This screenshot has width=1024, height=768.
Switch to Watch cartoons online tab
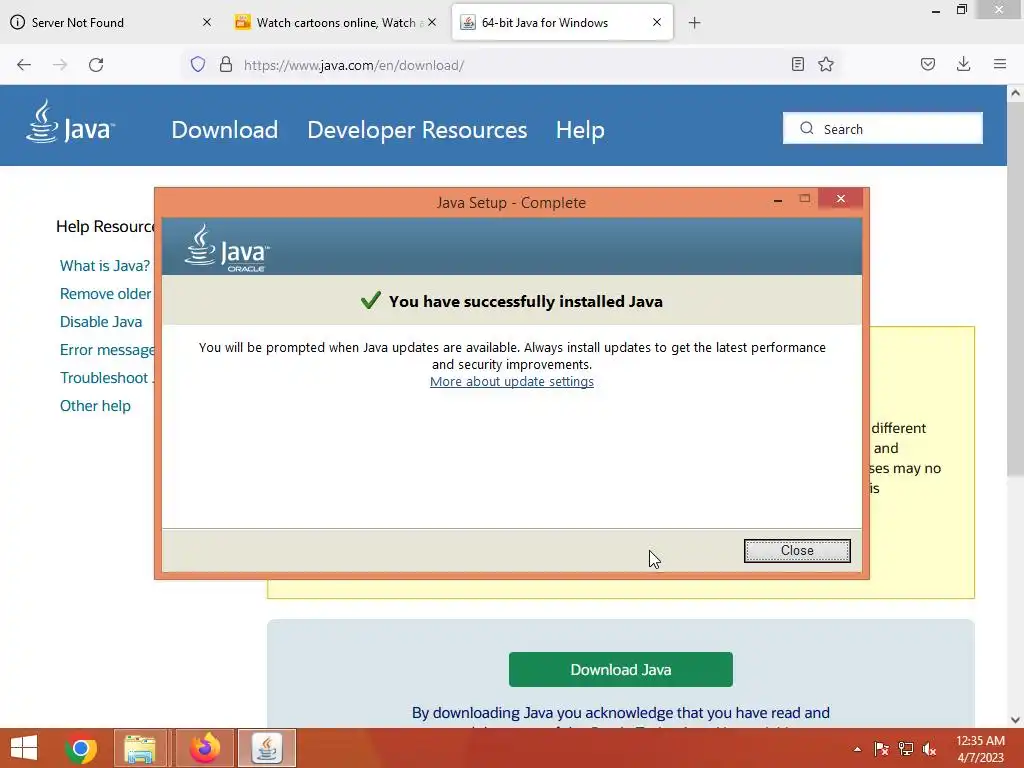(x=336, y=22)
